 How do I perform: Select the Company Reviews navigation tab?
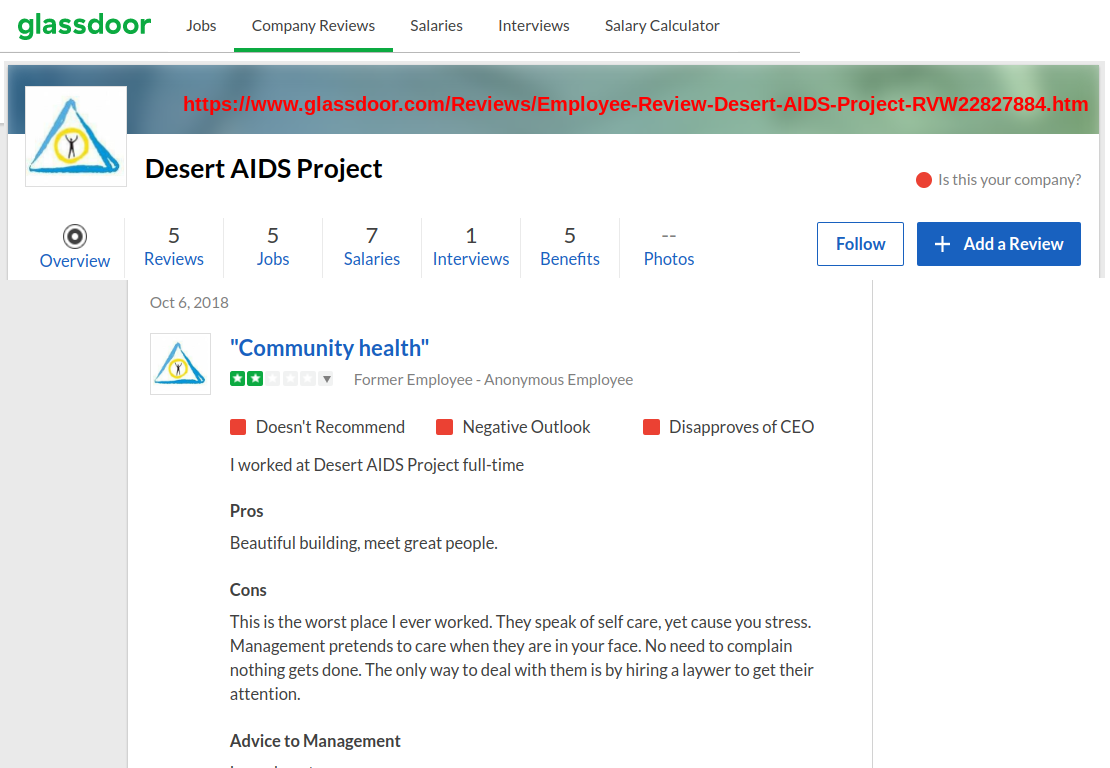pyautogui.click(x=314, y=25)
